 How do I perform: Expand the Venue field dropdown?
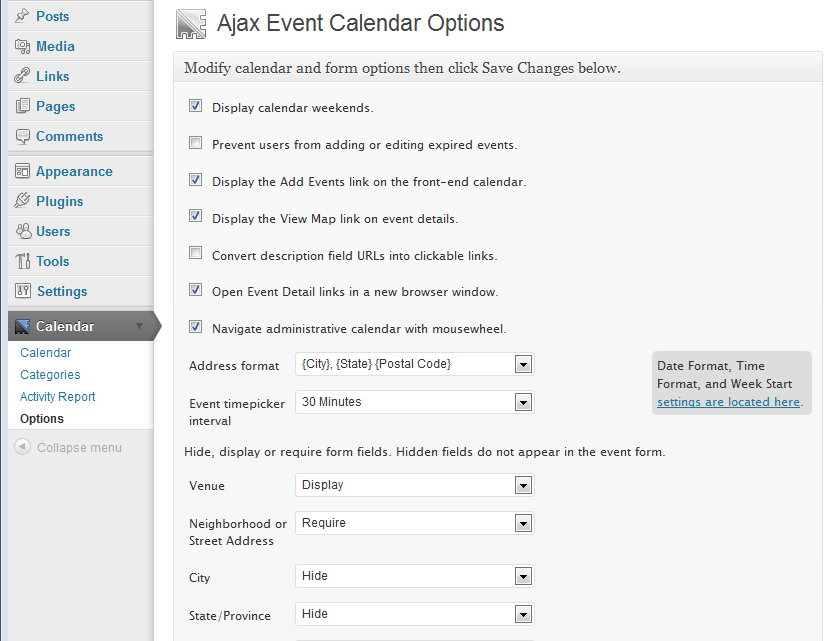pyautogui.click(x=415, y=485)
